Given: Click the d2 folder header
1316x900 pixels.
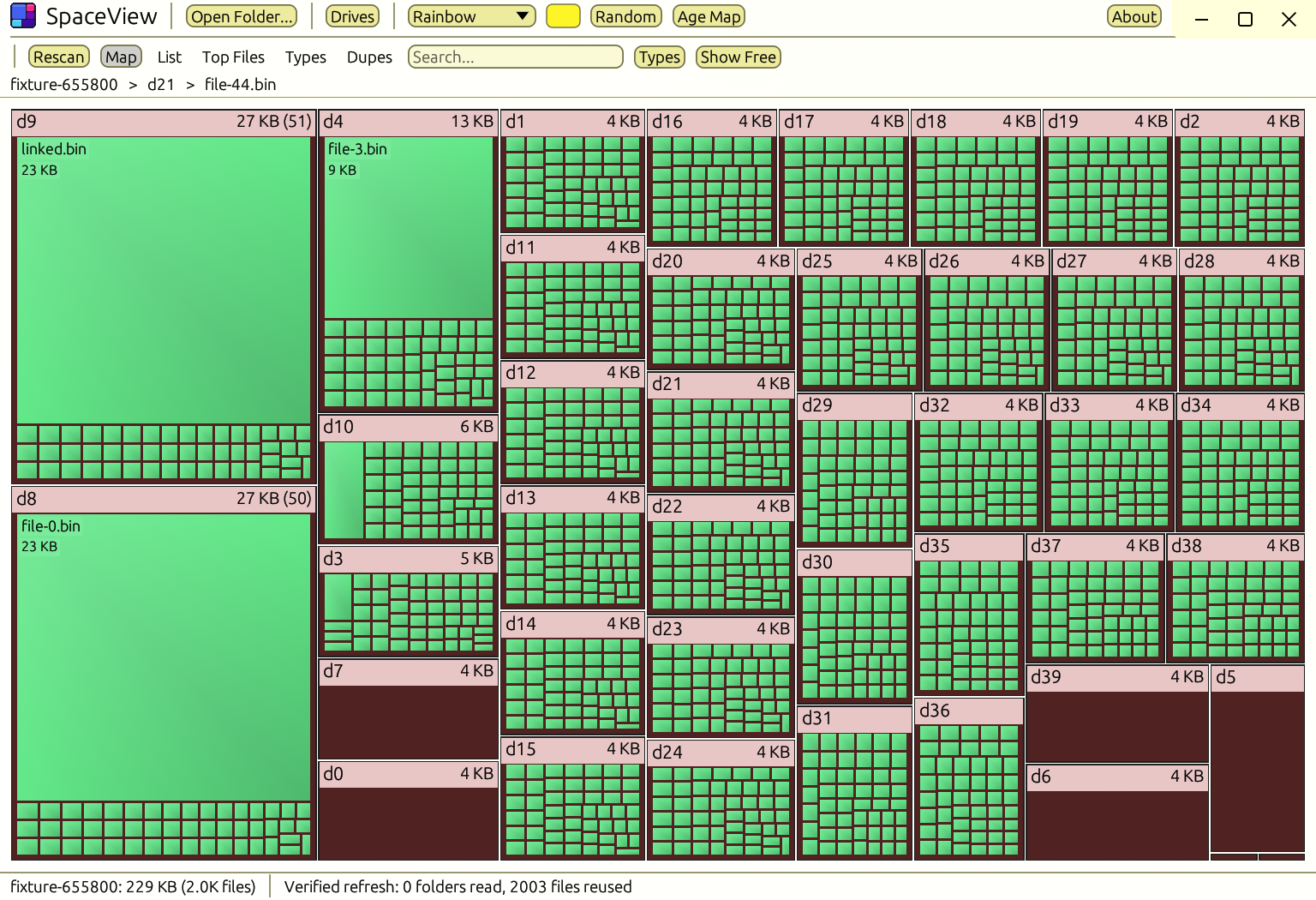Looking at the screenshot, I should 1240,122.
